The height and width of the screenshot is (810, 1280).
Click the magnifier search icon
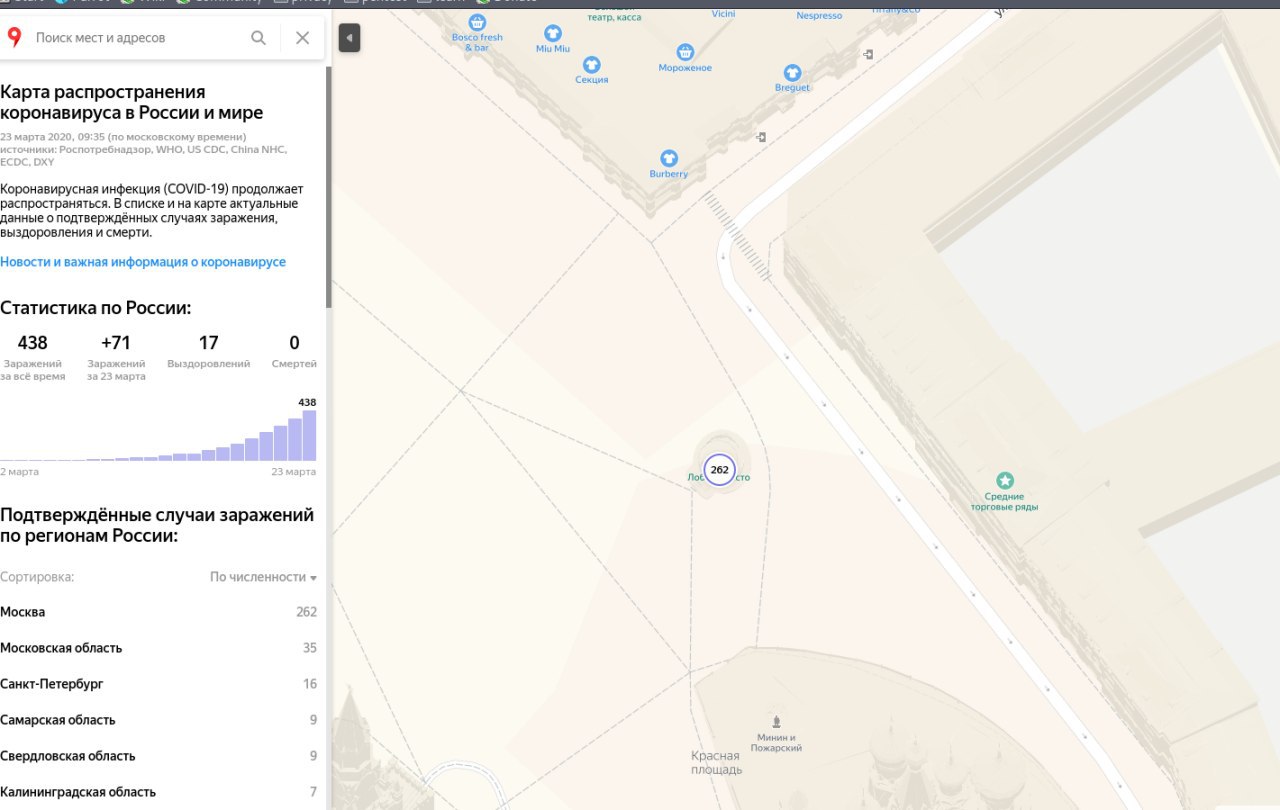(258, 38)
